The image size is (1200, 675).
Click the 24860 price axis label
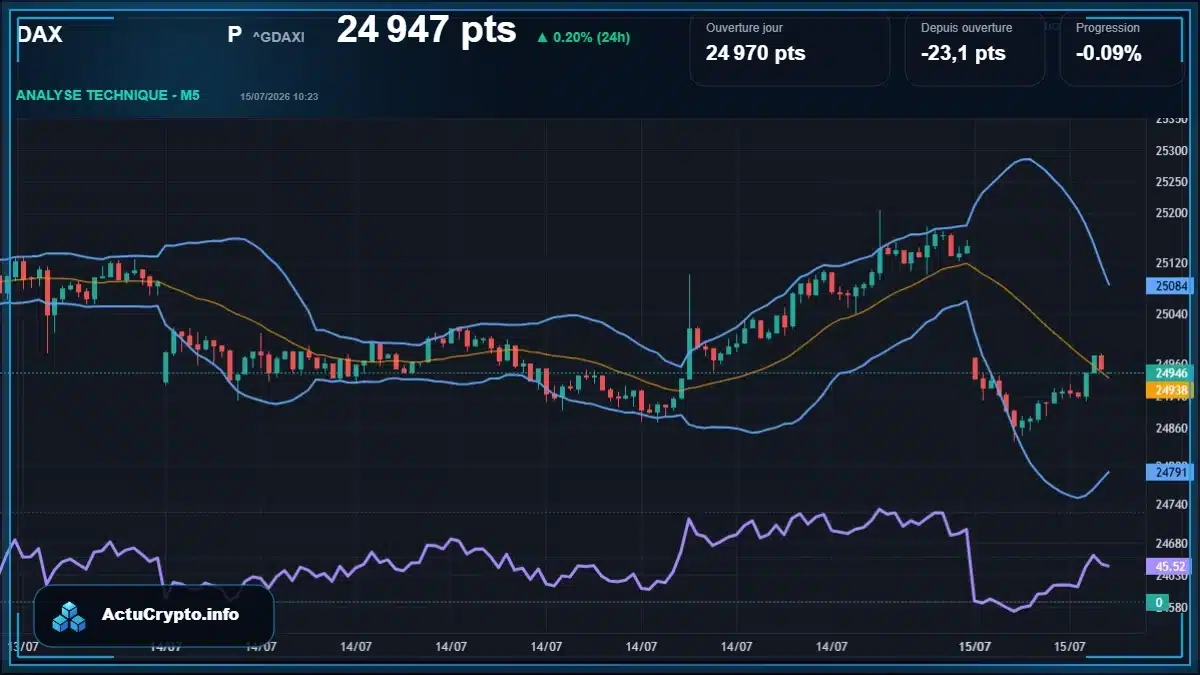(1171, 428)
